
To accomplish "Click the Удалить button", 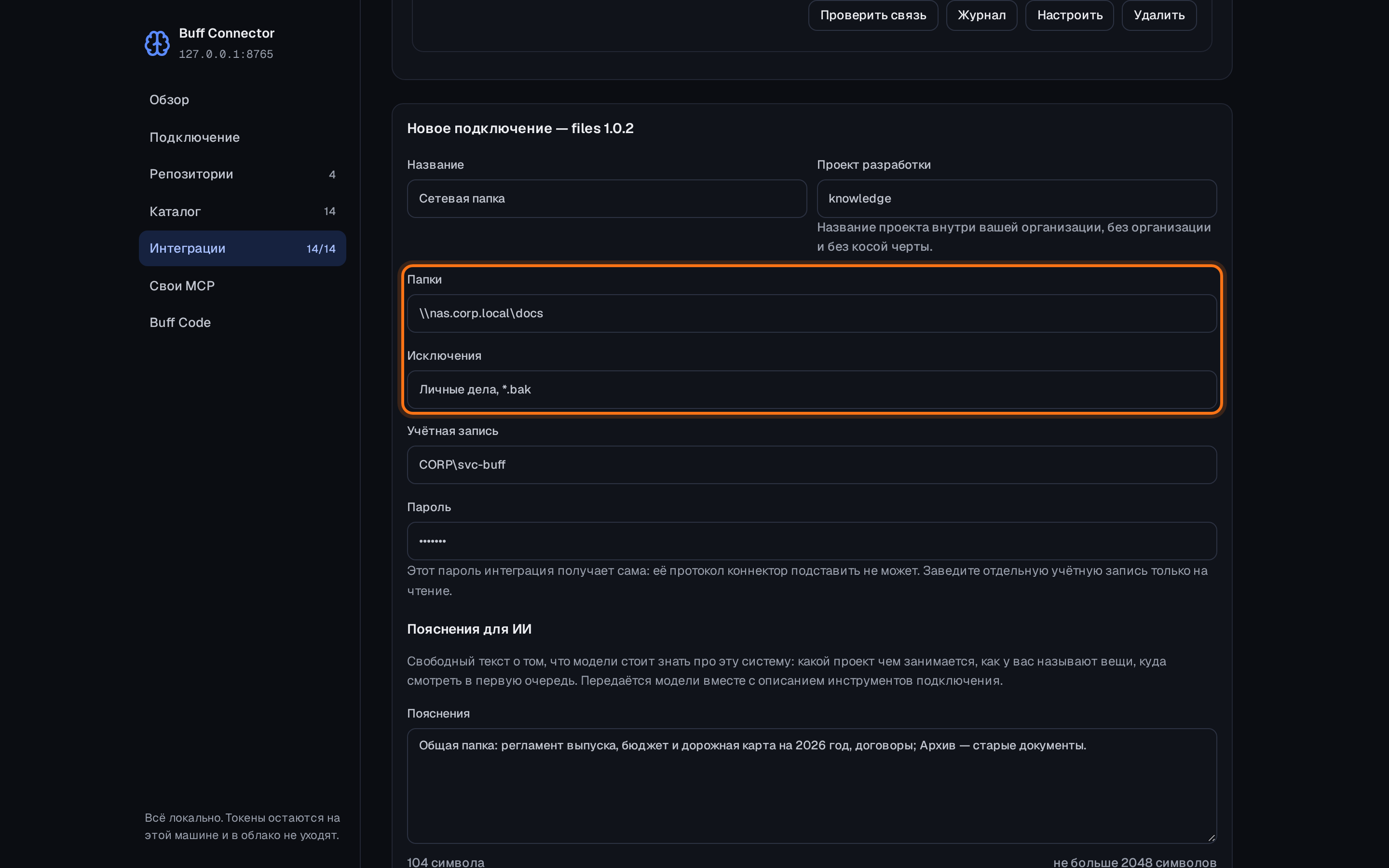I will tap(1159, 15).
